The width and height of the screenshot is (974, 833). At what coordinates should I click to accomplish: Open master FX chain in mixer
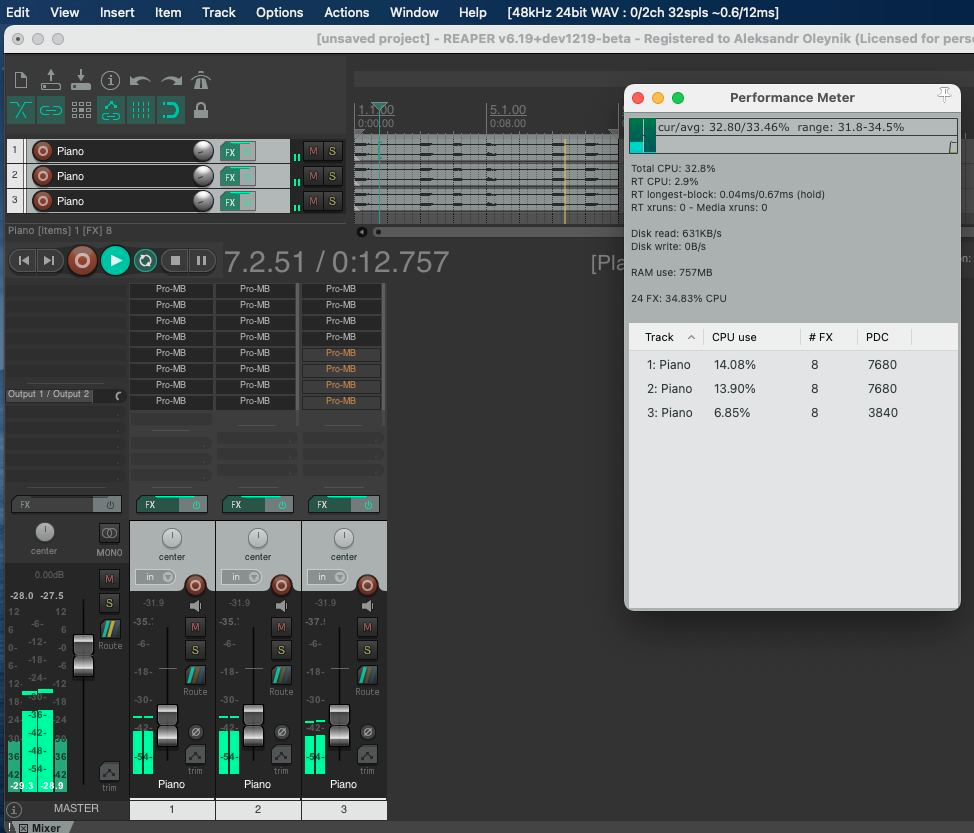click(53, 505)
